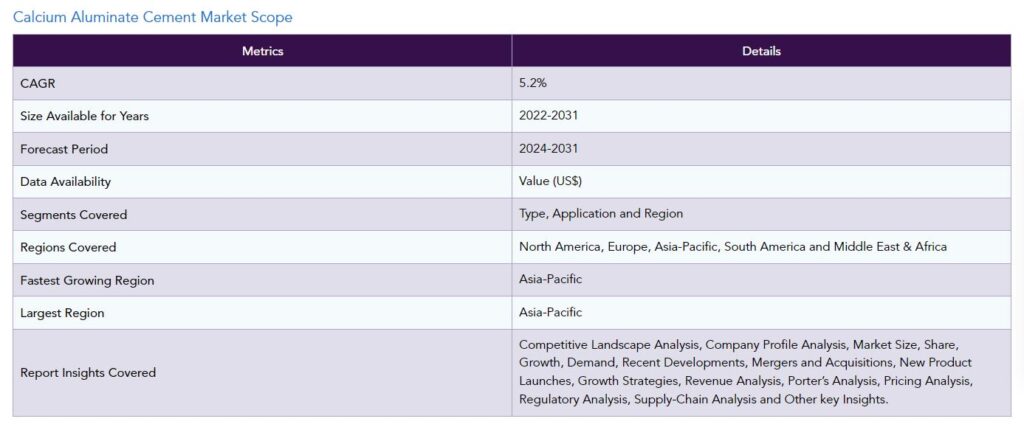Click the North America, Europe regions list
Screen dimensions: 1024x427
733,247
